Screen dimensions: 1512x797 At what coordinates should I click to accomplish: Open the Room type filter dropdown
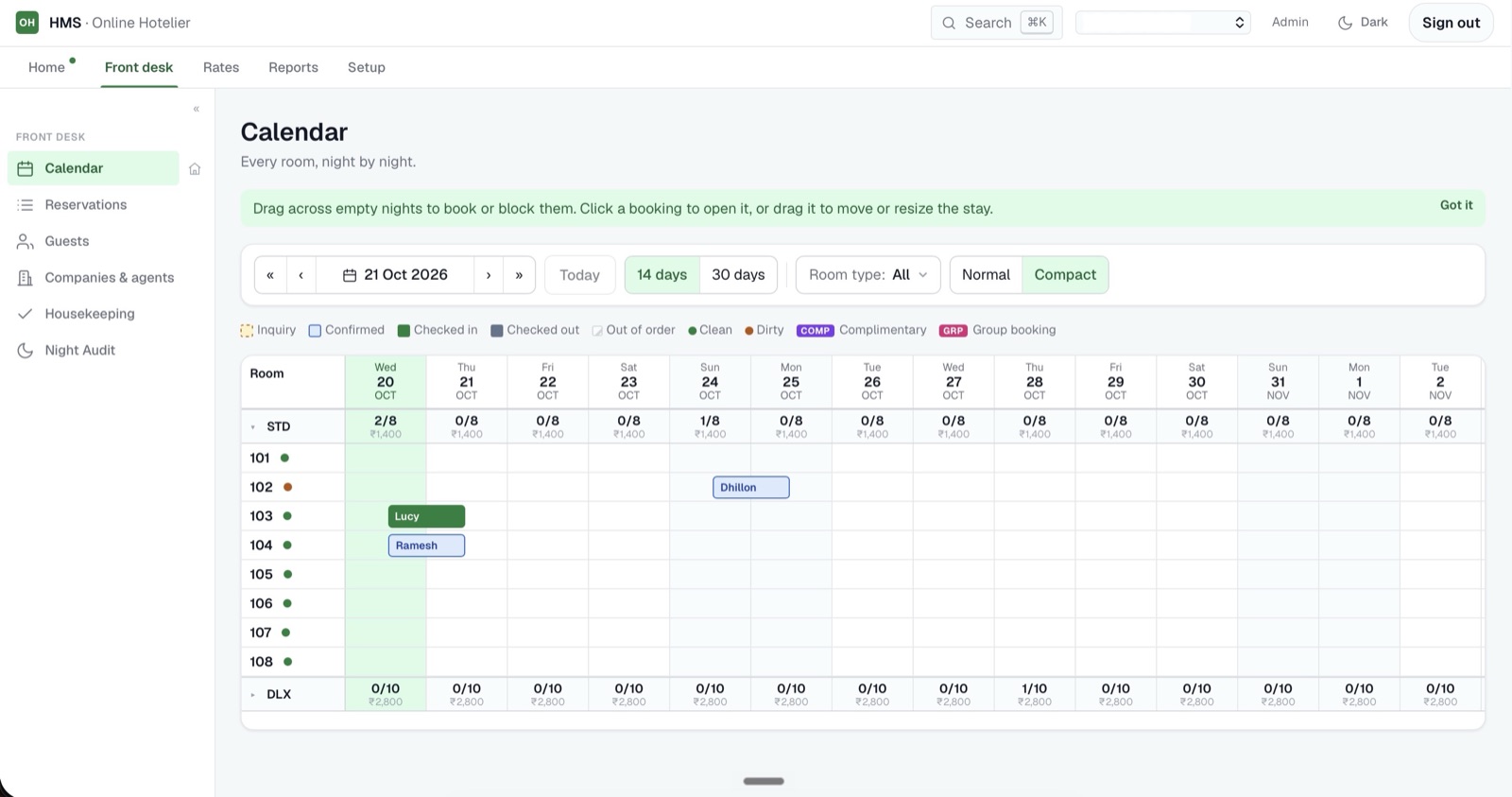tap(868, 275)
